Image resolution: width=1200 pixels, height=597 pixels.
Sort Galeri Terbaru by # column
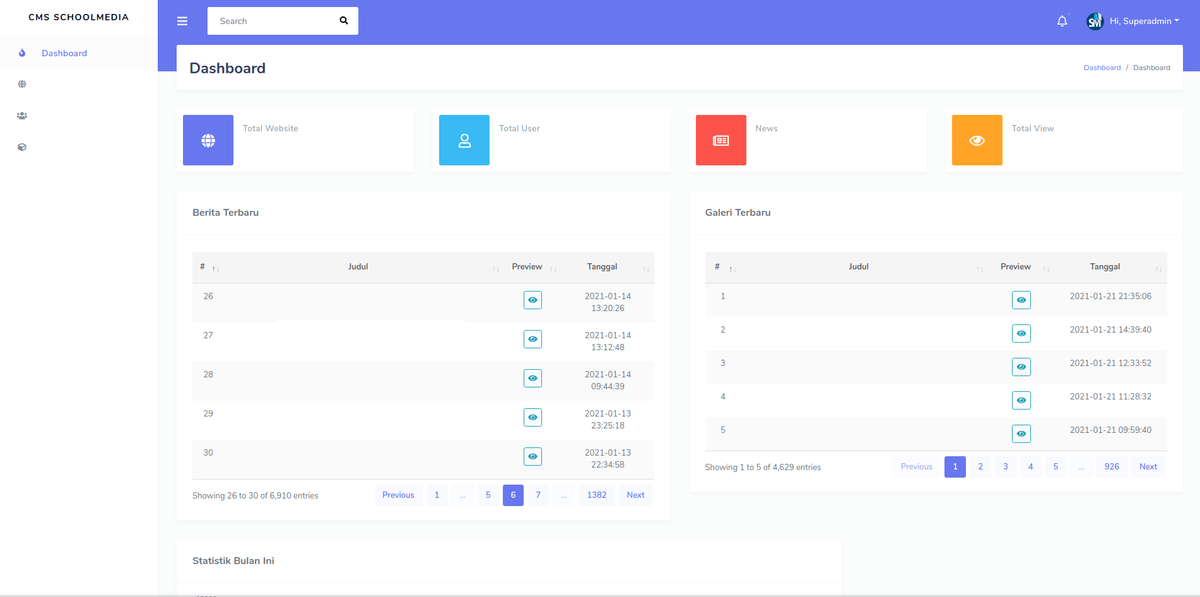click(725, 267)
